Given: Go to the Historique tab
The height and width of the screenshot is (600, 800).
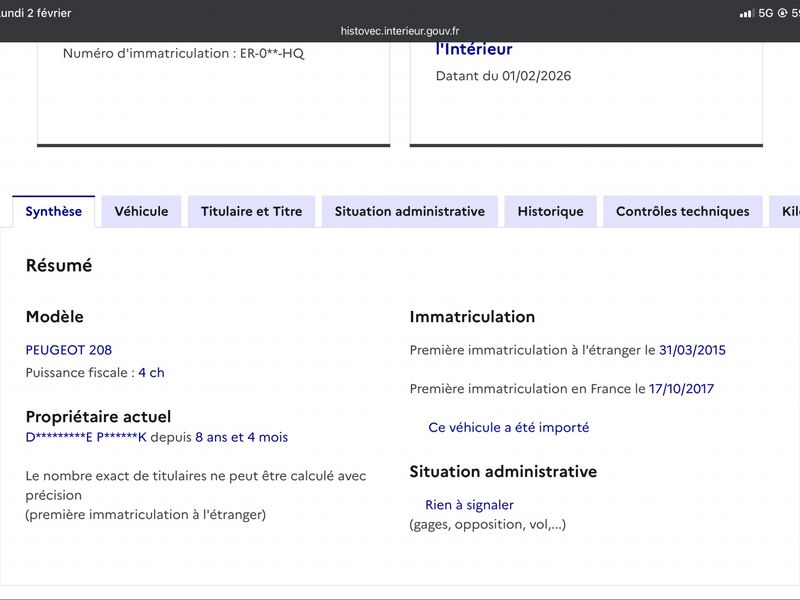Looking at the screenshot, I should click(x=551, y=211).
